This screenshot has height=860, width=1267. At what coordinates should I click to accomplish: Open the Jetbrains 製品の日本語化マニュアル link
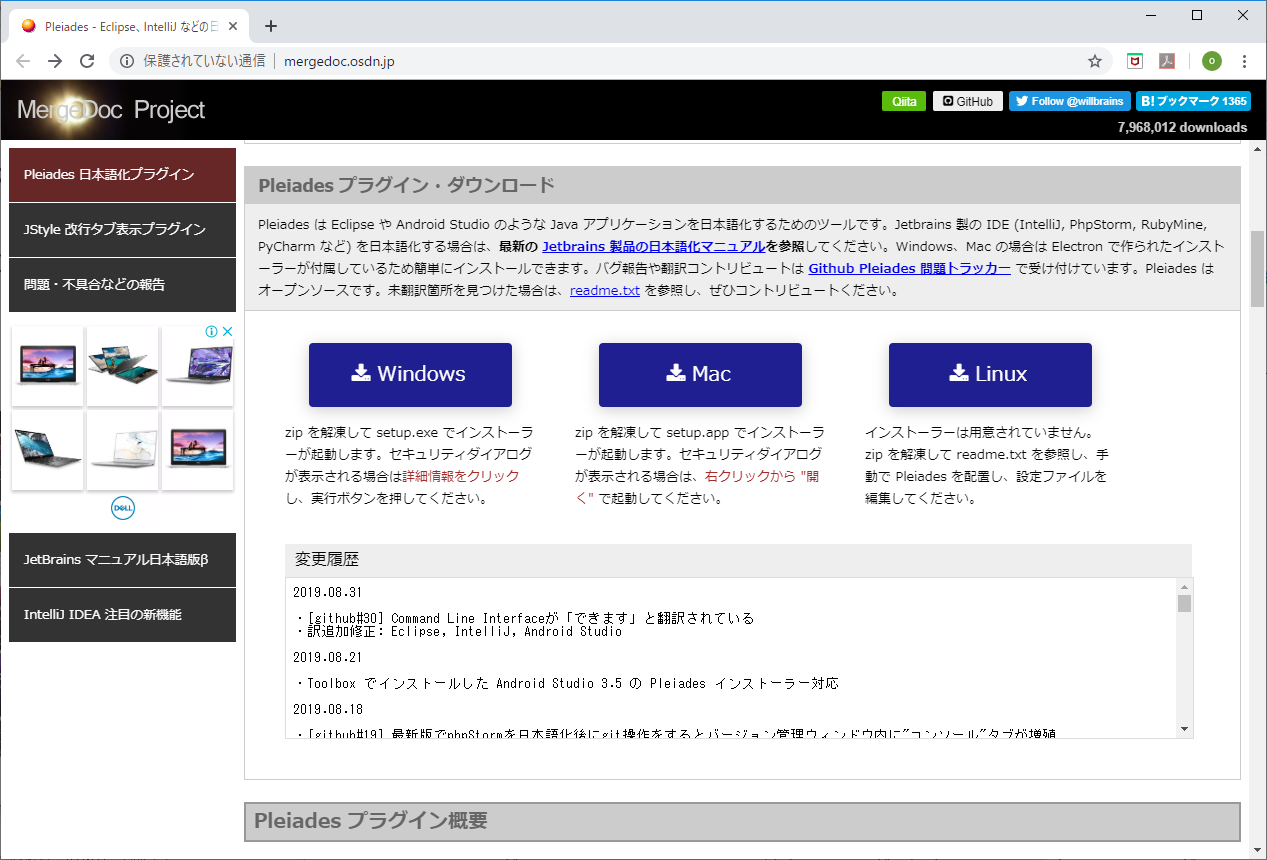click(x=654, y=246)
